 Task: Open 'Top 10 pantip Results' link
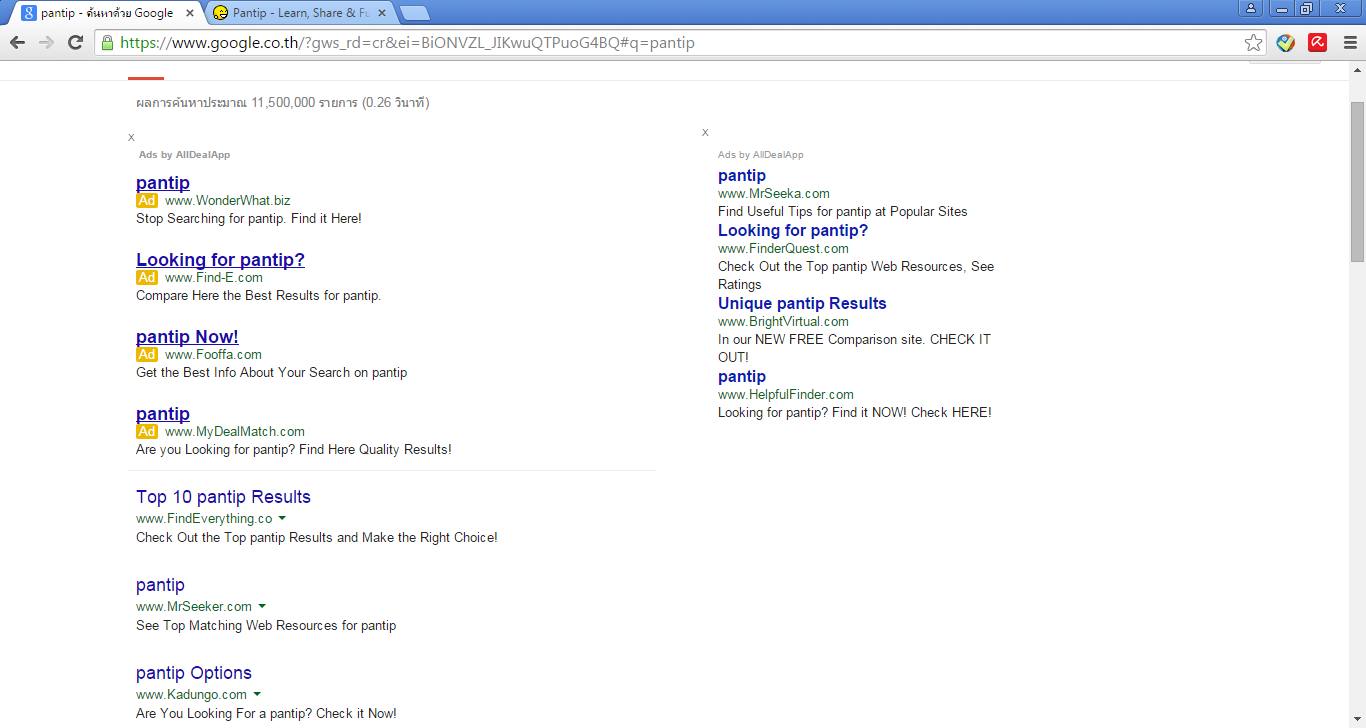coord(223,497)
